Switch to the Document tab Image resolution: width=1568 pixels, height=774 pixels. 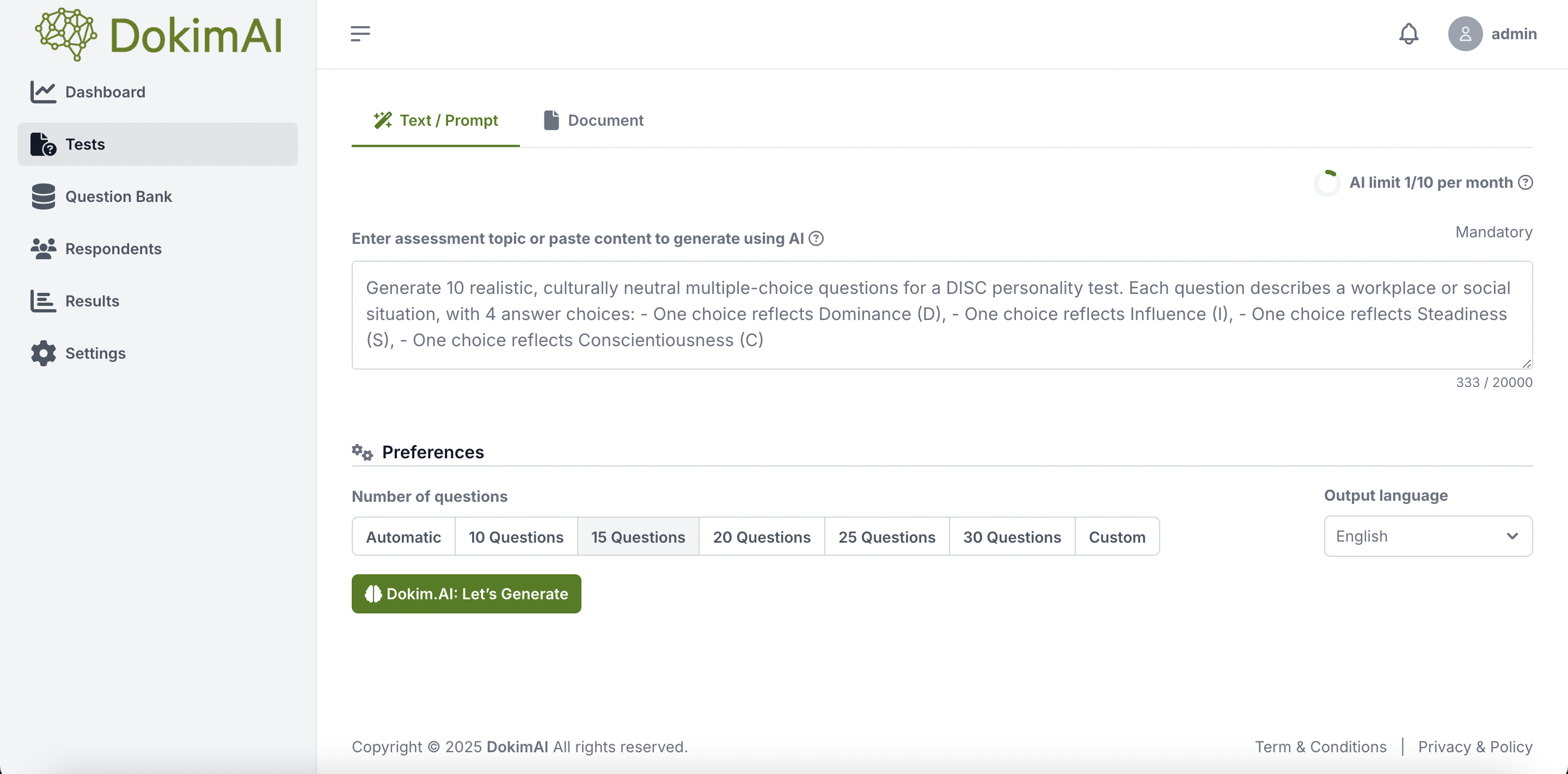click(x=593, y=120)
